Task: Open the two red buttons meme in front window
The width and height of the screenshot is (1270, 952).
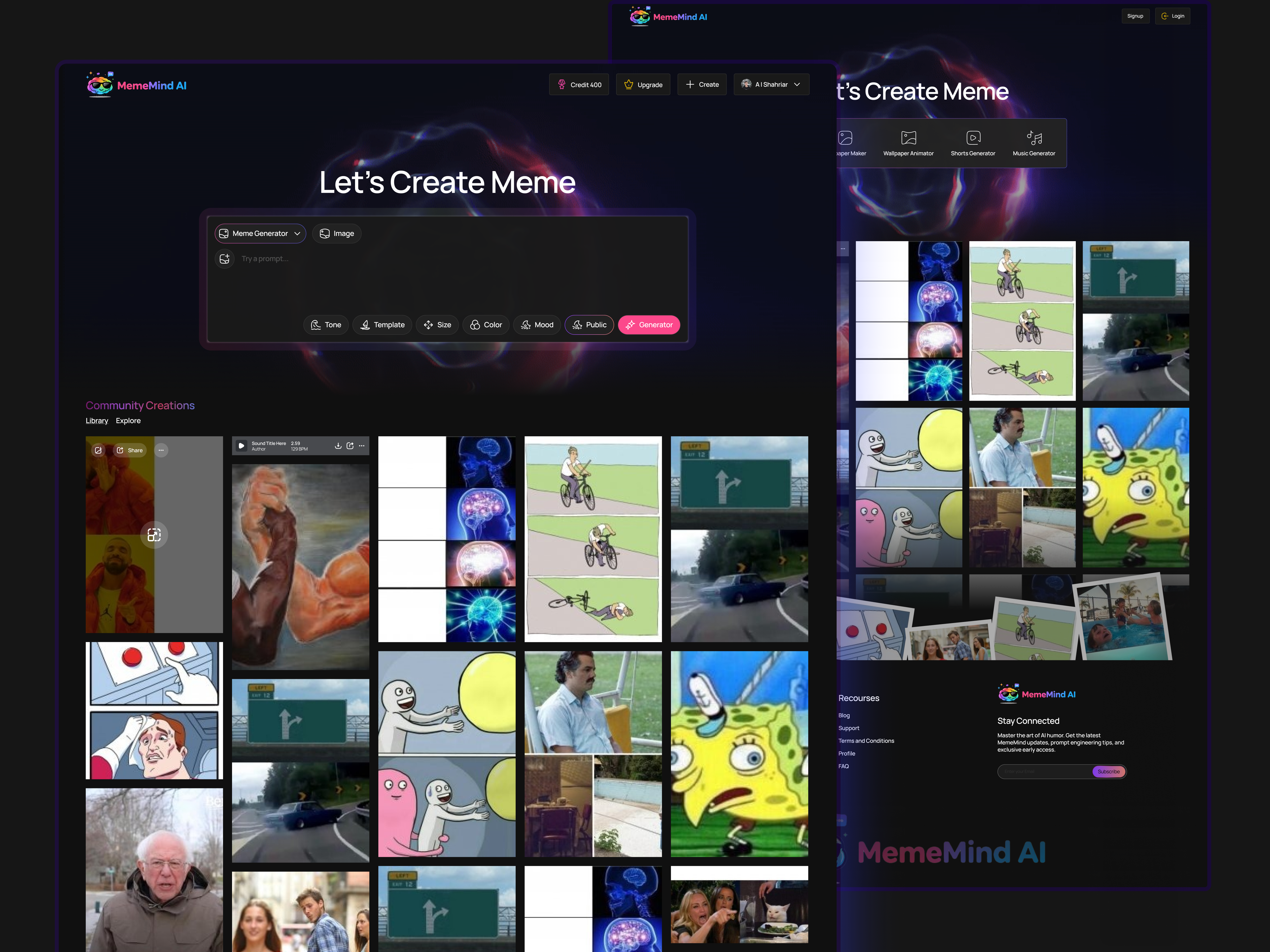Action: click(154, 710)
